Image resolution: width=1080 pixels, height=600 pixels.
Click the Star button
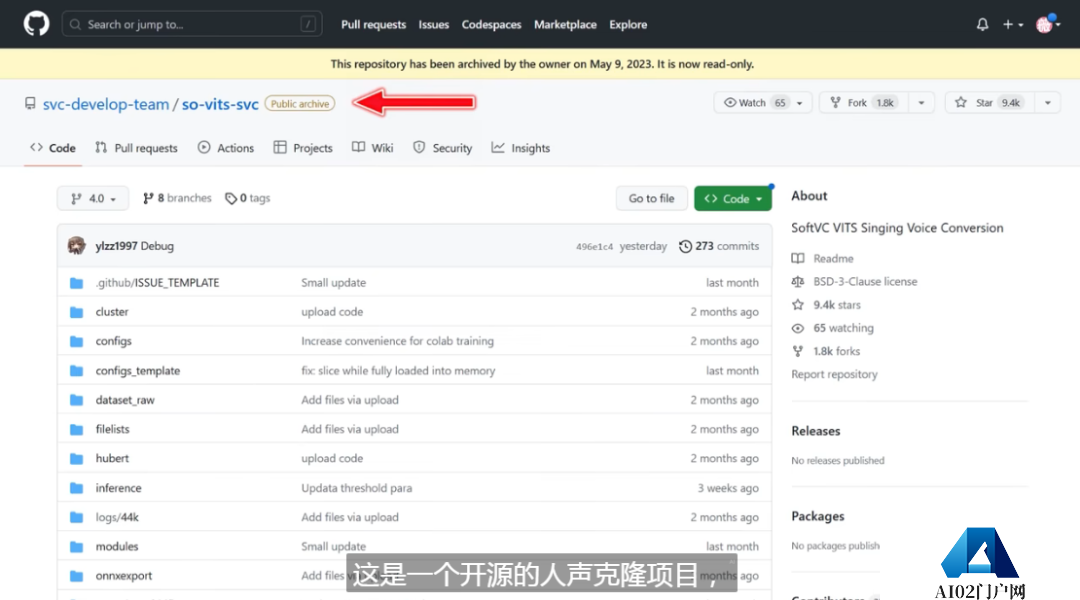[x=986, y=102]
